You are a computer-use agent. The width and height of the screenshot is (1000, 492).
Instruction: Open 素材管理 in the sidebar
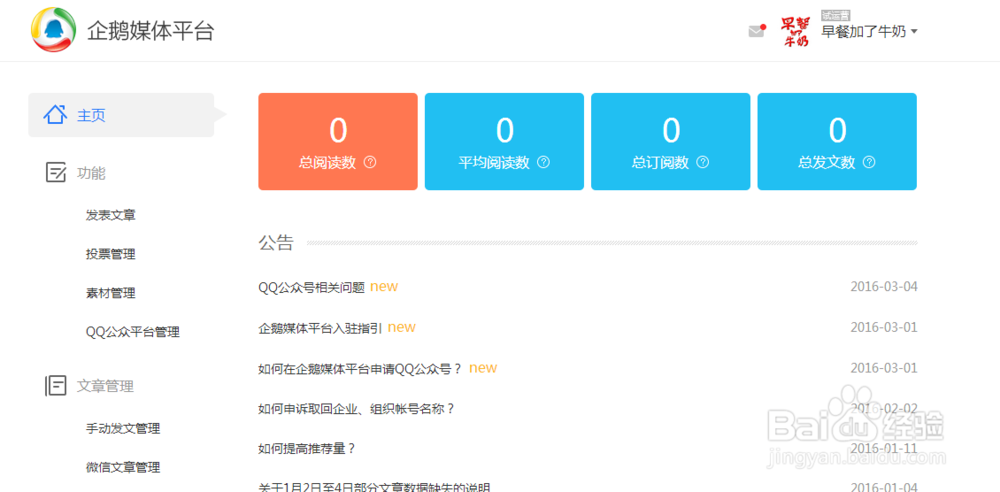[110, 294]
